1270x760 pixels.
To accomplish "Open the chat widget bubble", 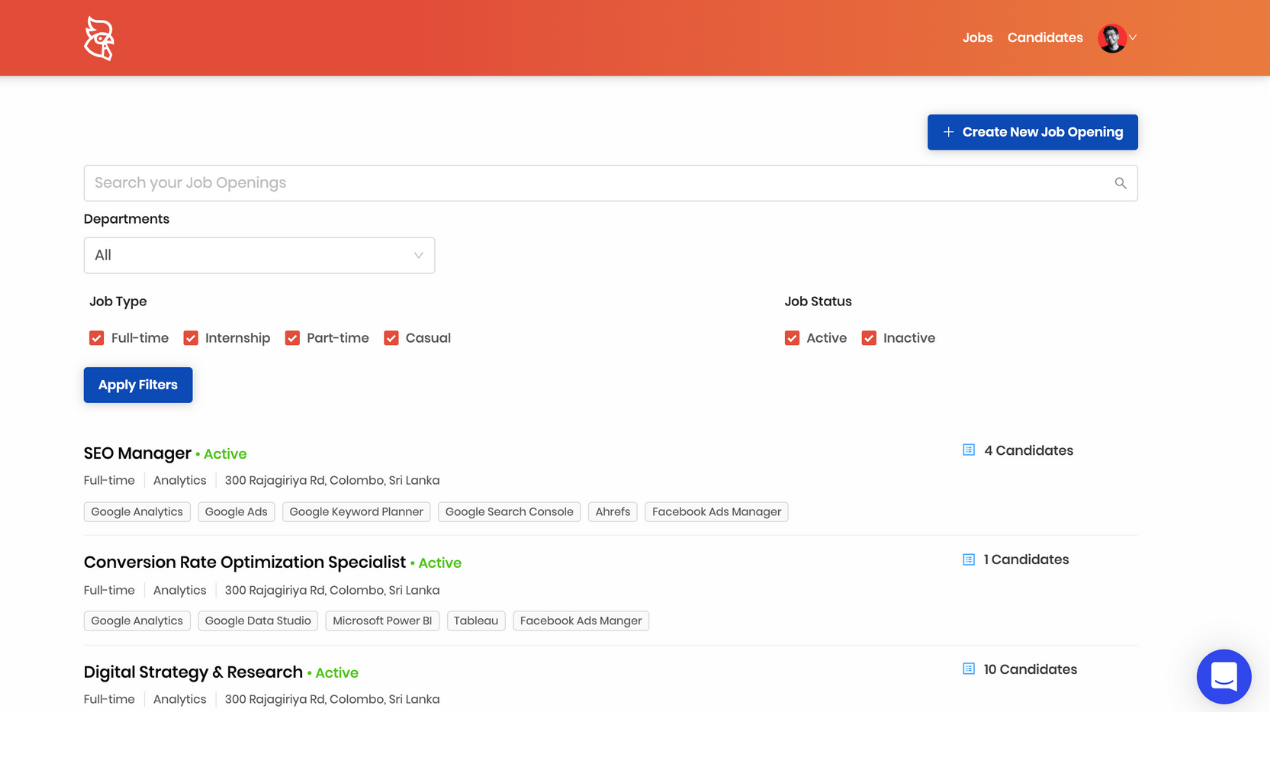I will [1223, 677].
